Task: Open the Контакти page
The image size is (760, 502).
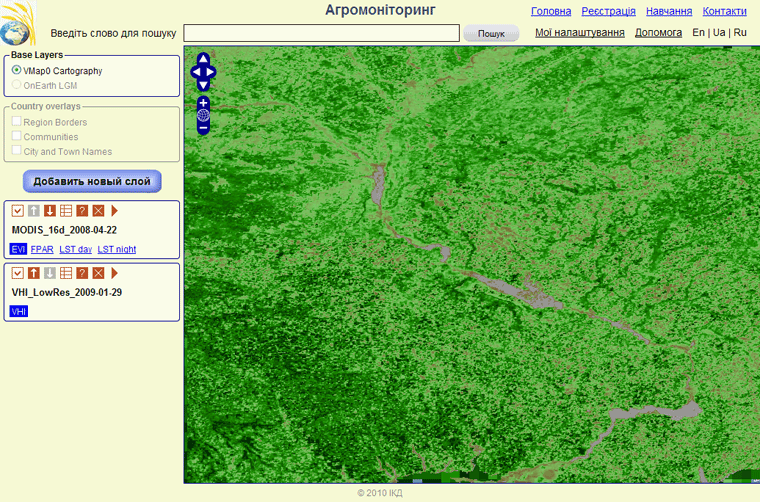Action: 725,11
